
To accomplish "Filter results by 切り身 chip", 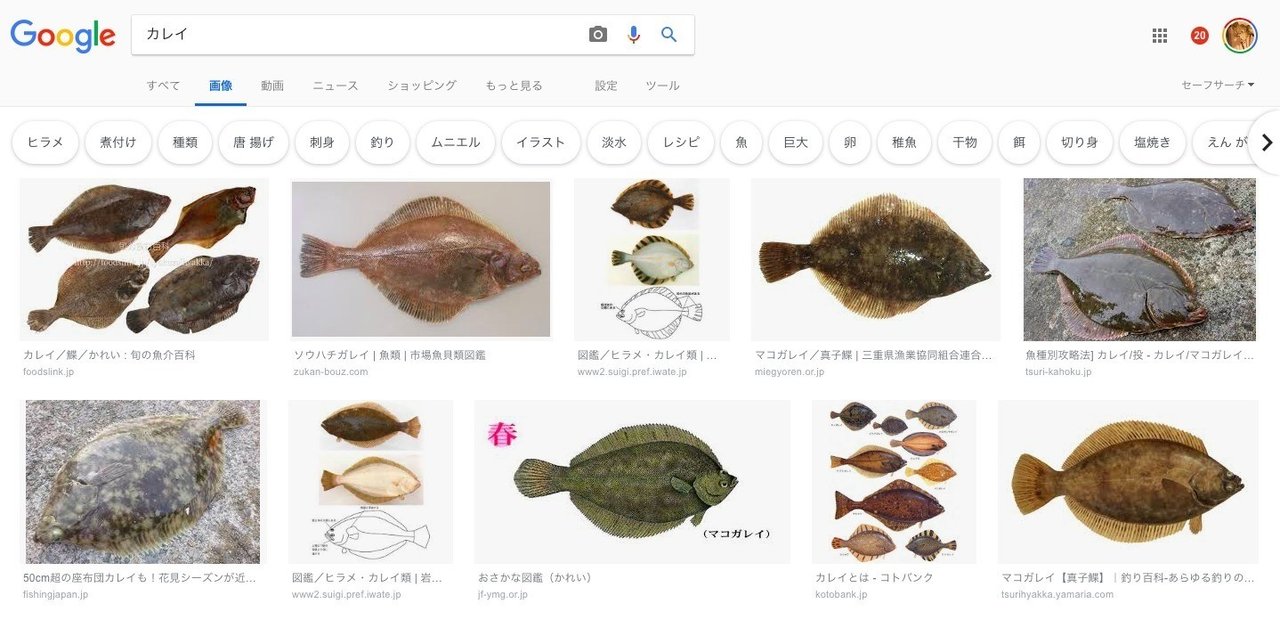I will point(1079,143).
